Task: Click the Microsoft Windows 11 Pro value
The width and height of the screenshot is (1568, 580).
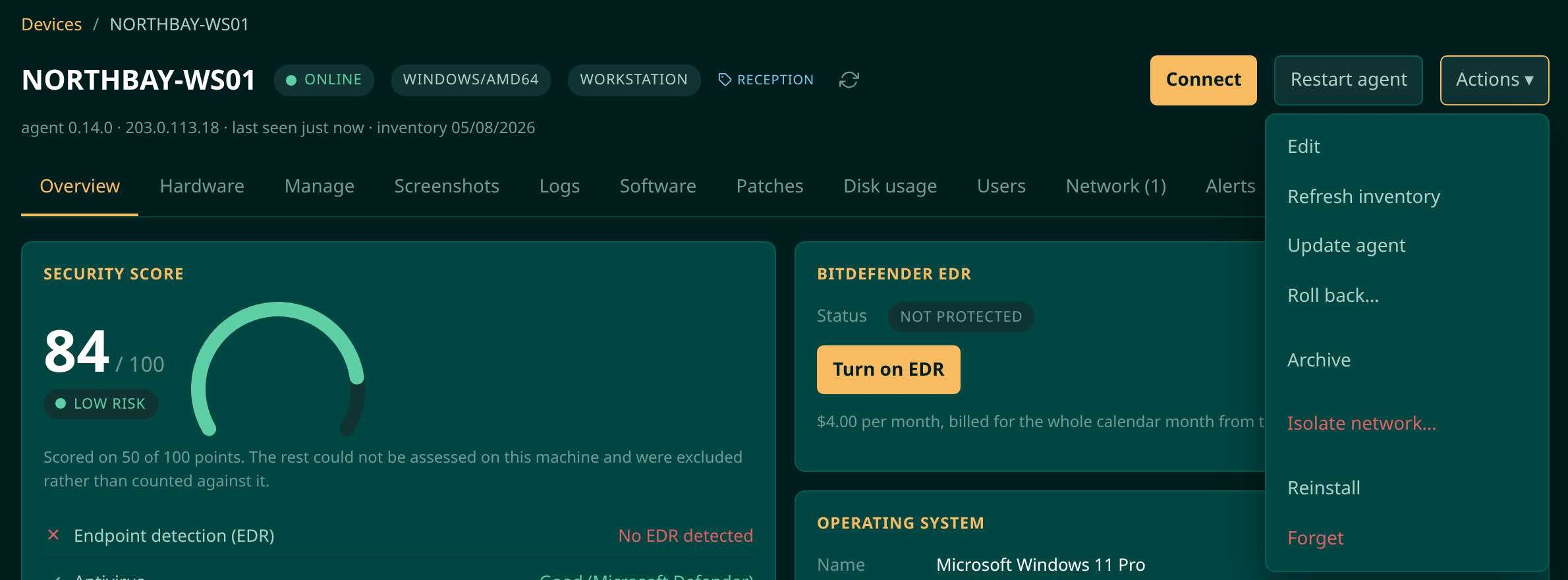Action: pos(1040,564)
